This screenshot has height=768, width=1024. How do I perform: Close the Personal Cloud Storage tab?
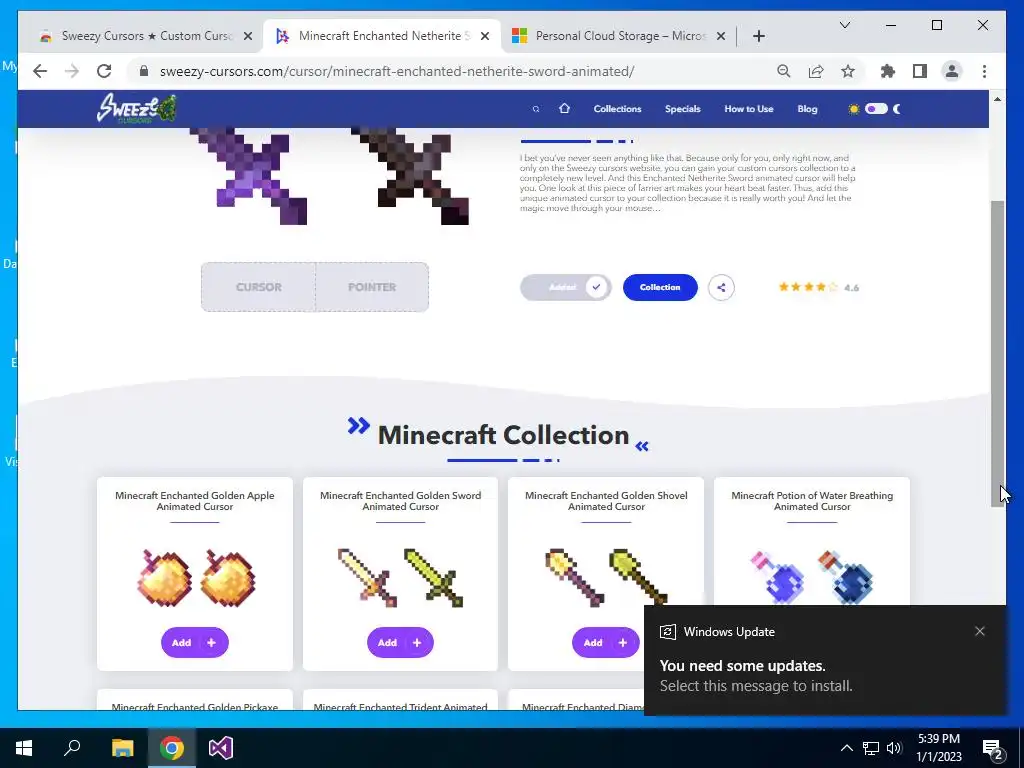721,37
